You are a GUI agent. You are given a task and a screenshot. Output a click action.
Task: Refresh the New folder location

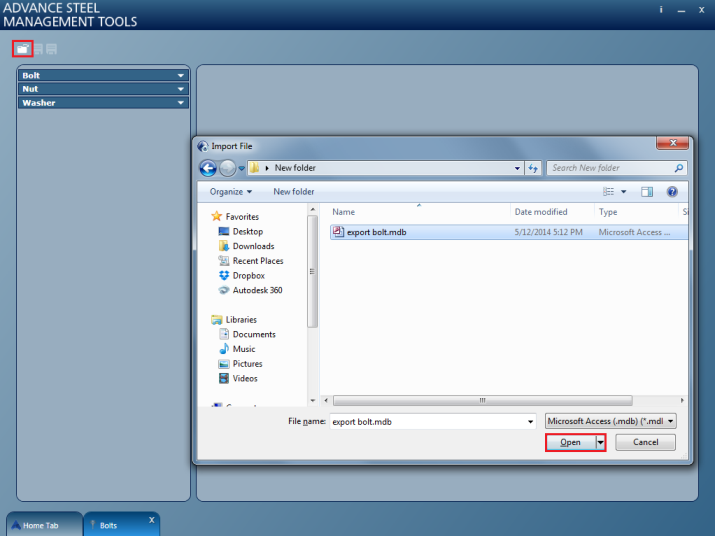coord(533,168)
